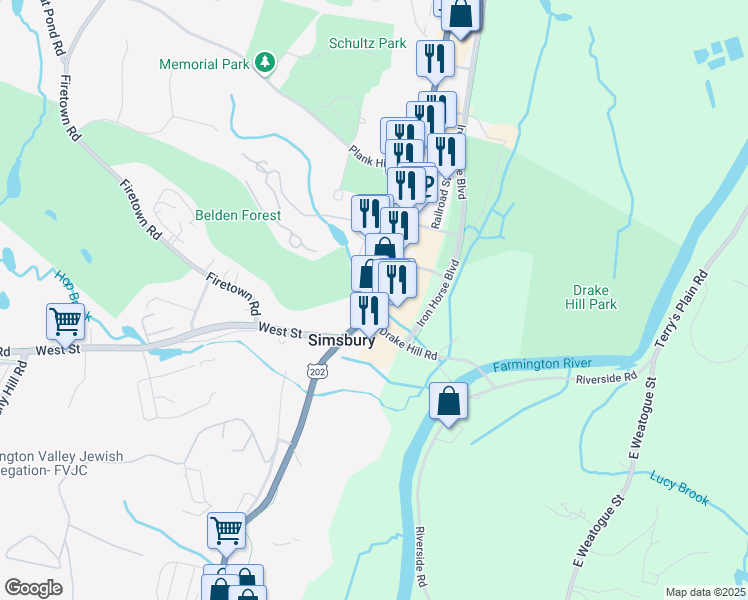Screen dimensions: 748x600
Task: Click the Map data ©2025 attribution
Action: 705,592
